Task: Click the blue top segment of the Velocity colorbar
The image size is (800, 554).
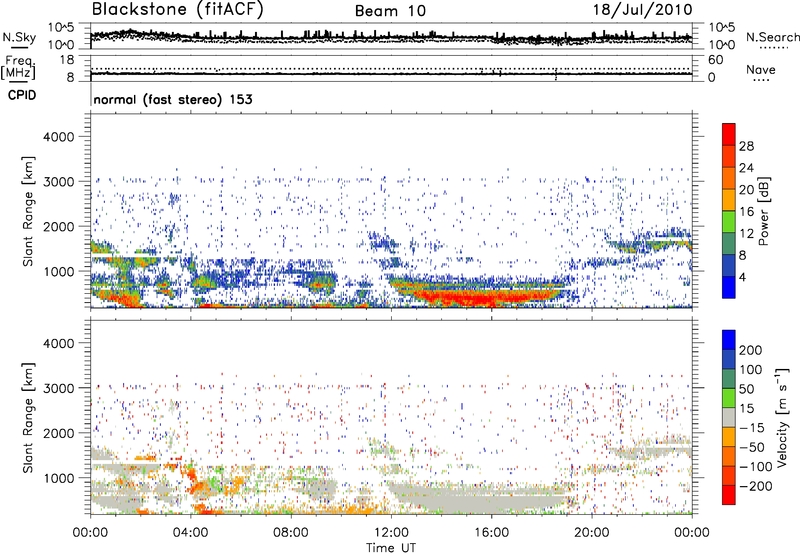Action: (x=729, y=340)
